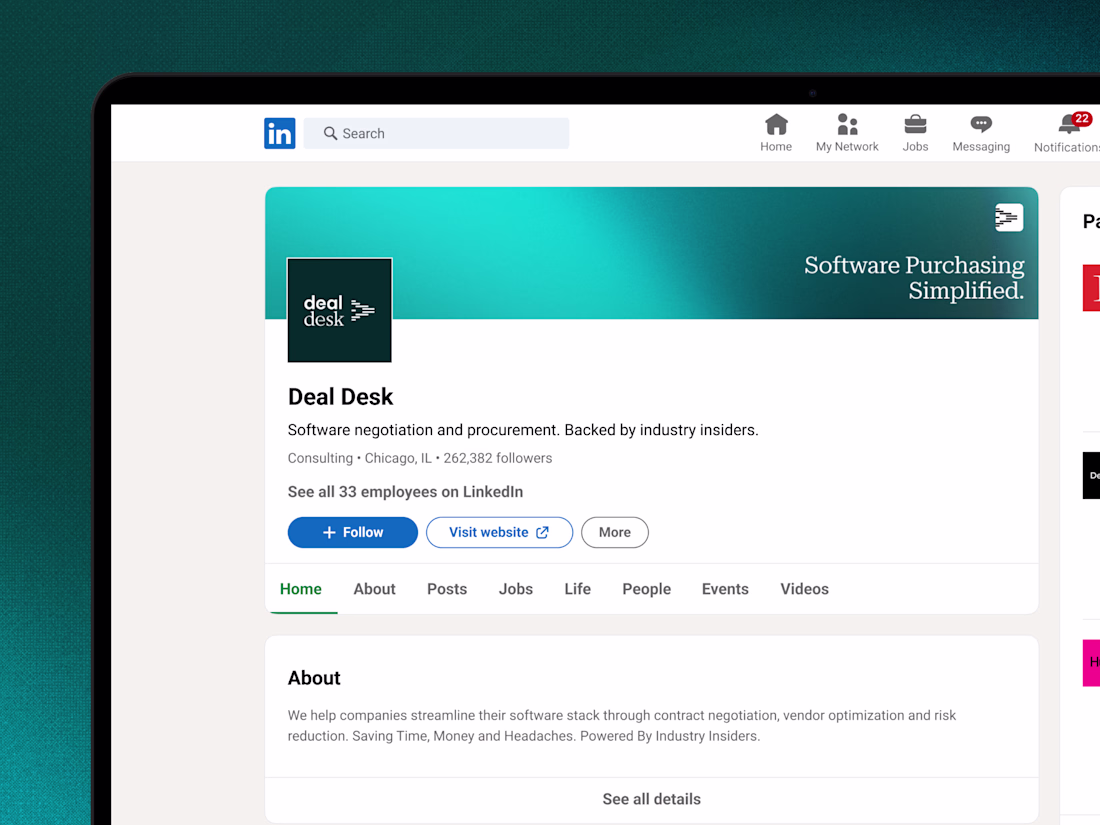Click the Deal Desk logo thumbnail
Image resolution: width=1100 pixels, height=825 pixels.
point(340,310)
